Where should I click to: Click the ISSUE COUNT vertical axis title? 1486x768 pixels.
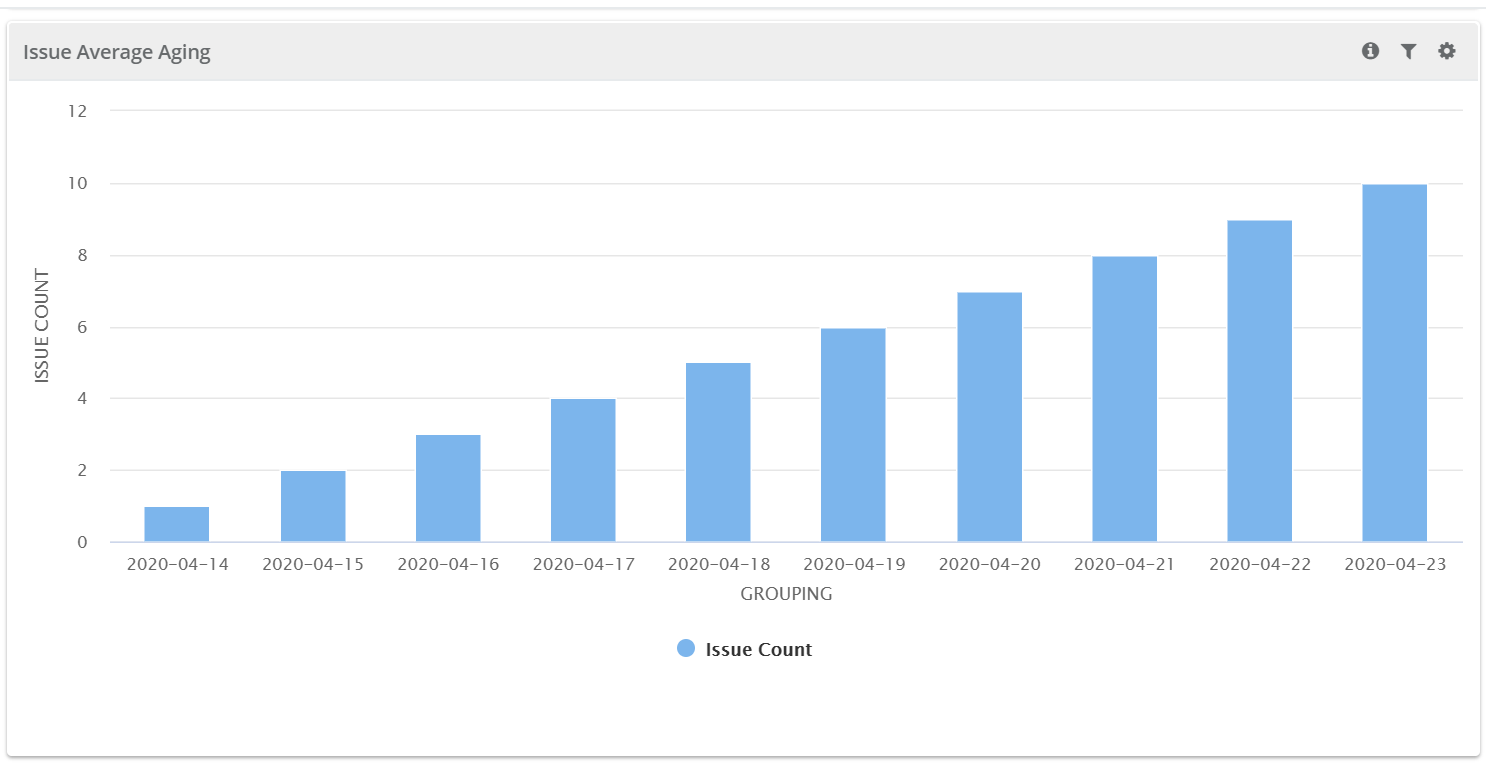tap(42, 326)
